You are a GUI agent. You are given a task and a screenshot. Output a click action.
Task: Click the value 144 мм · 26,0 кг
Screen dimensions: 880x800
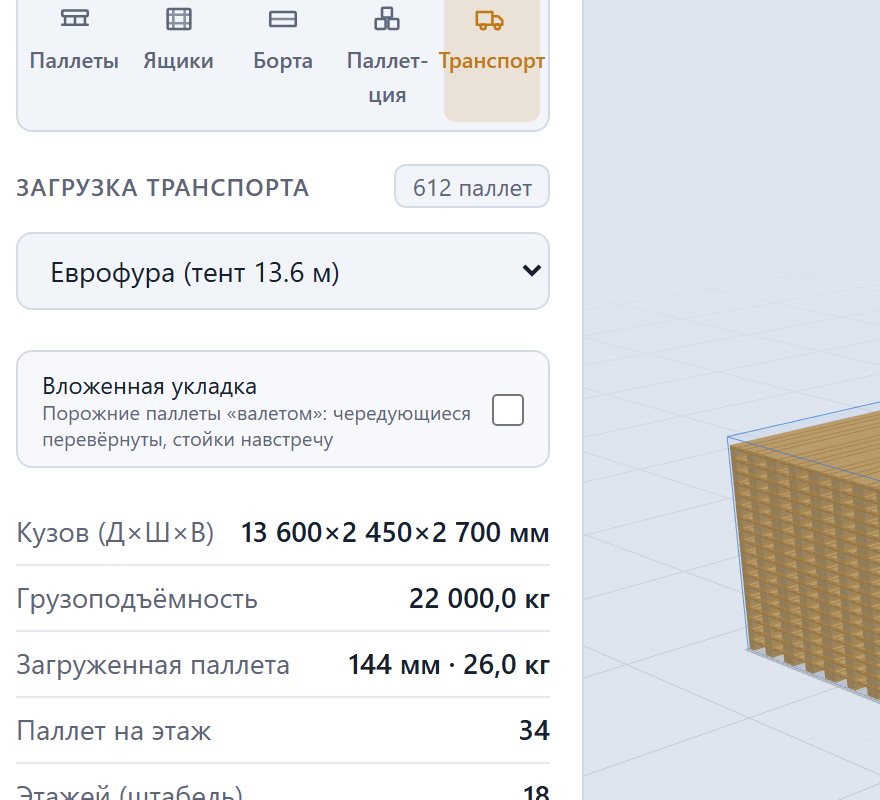(449, 665)
